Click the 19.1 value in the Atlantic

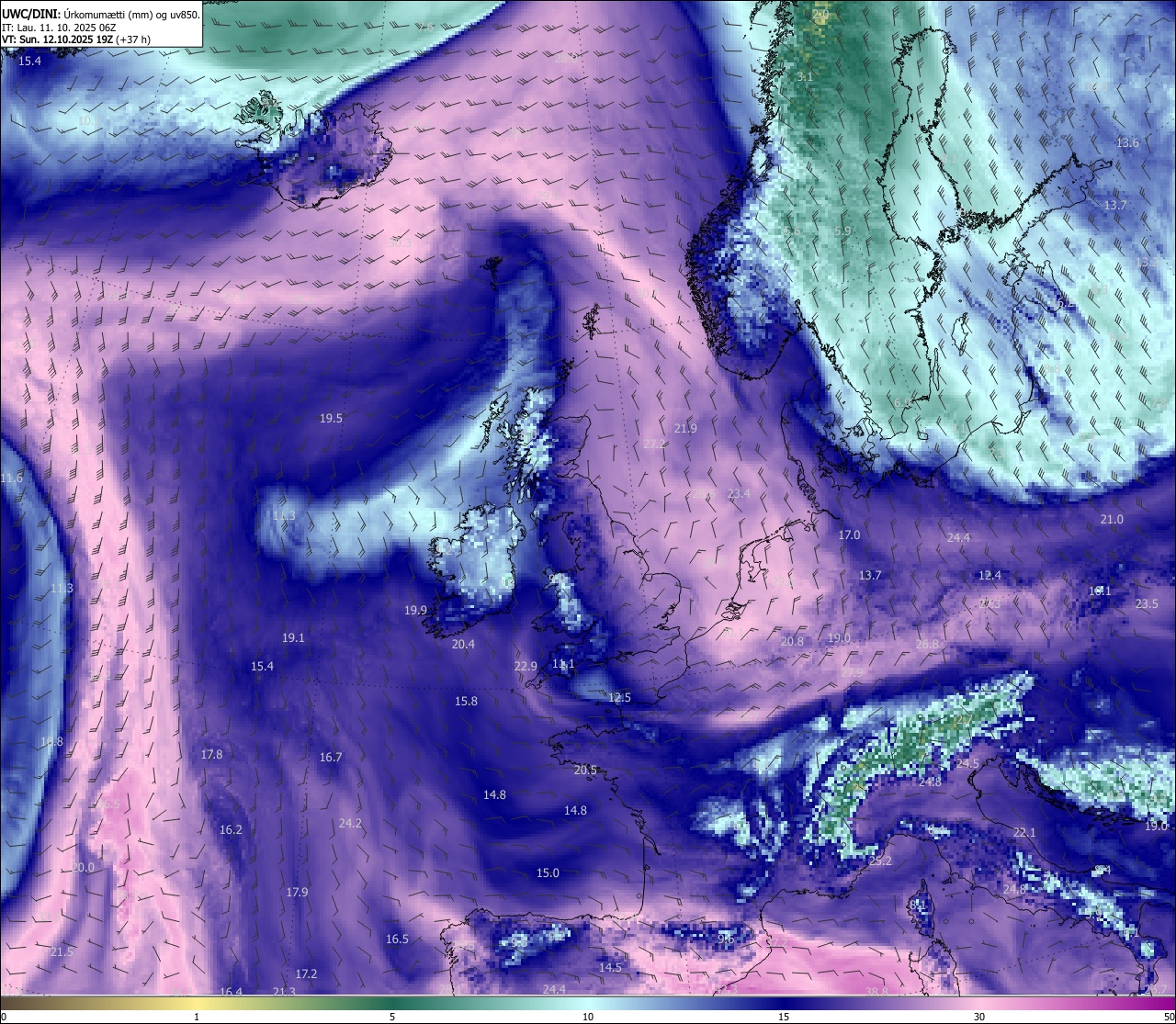pyautogui.click(x=293, y=637)
